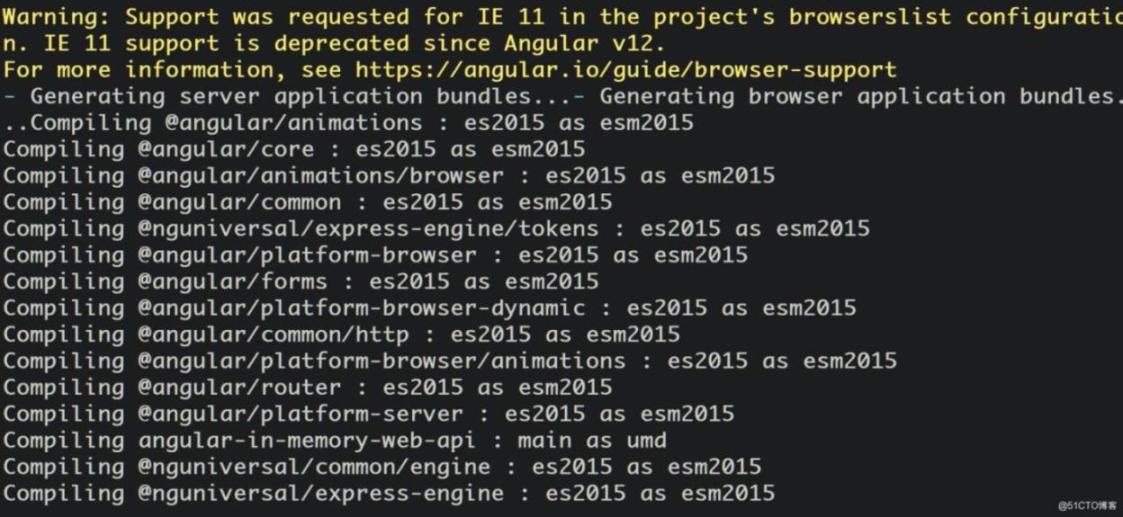Screen dimensions: 1123x517
Task: Click the @angular/animations/browser compile line
Action: [x=389, y=176]
